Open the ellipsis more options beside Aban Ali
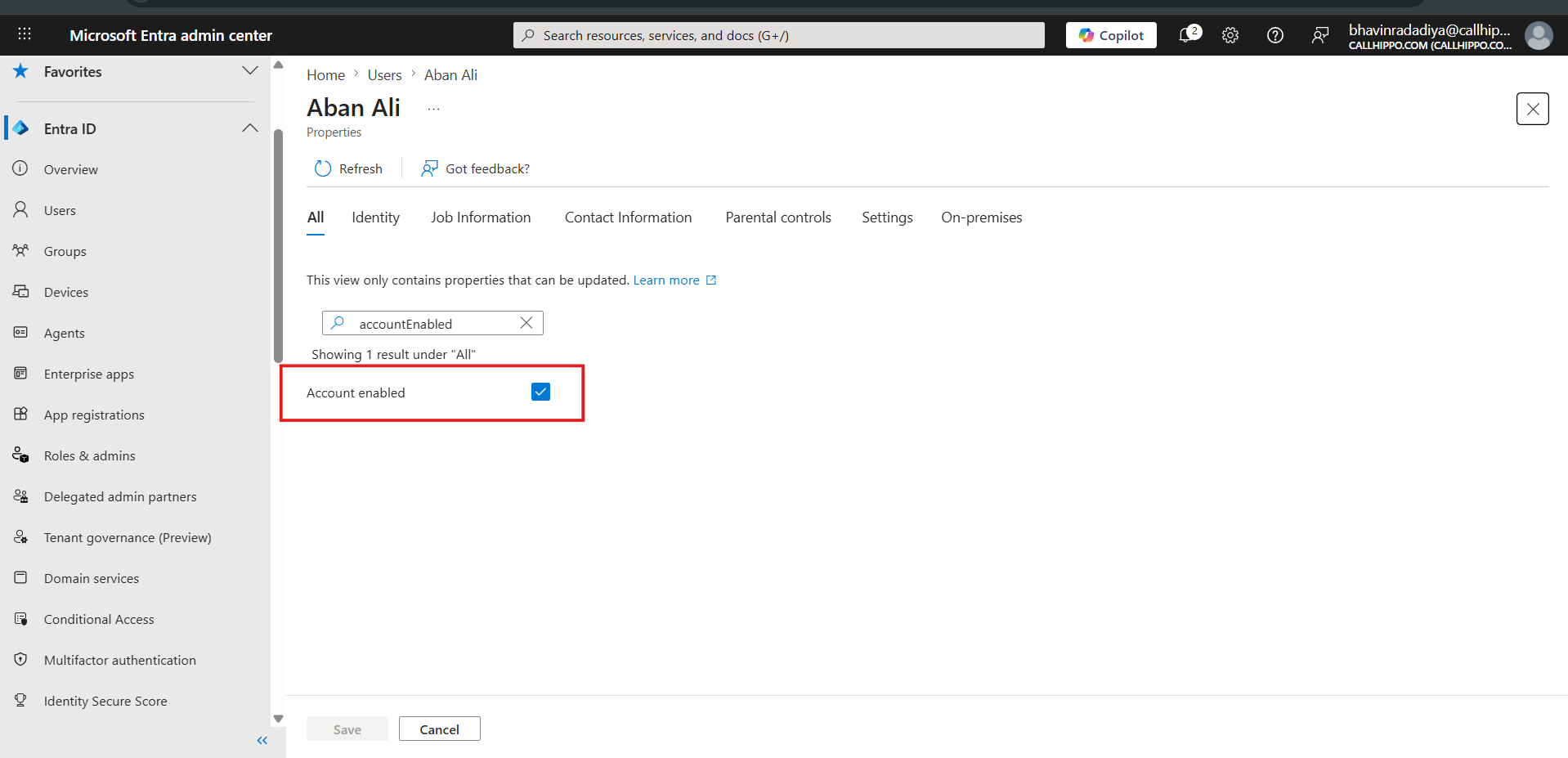 433,109
